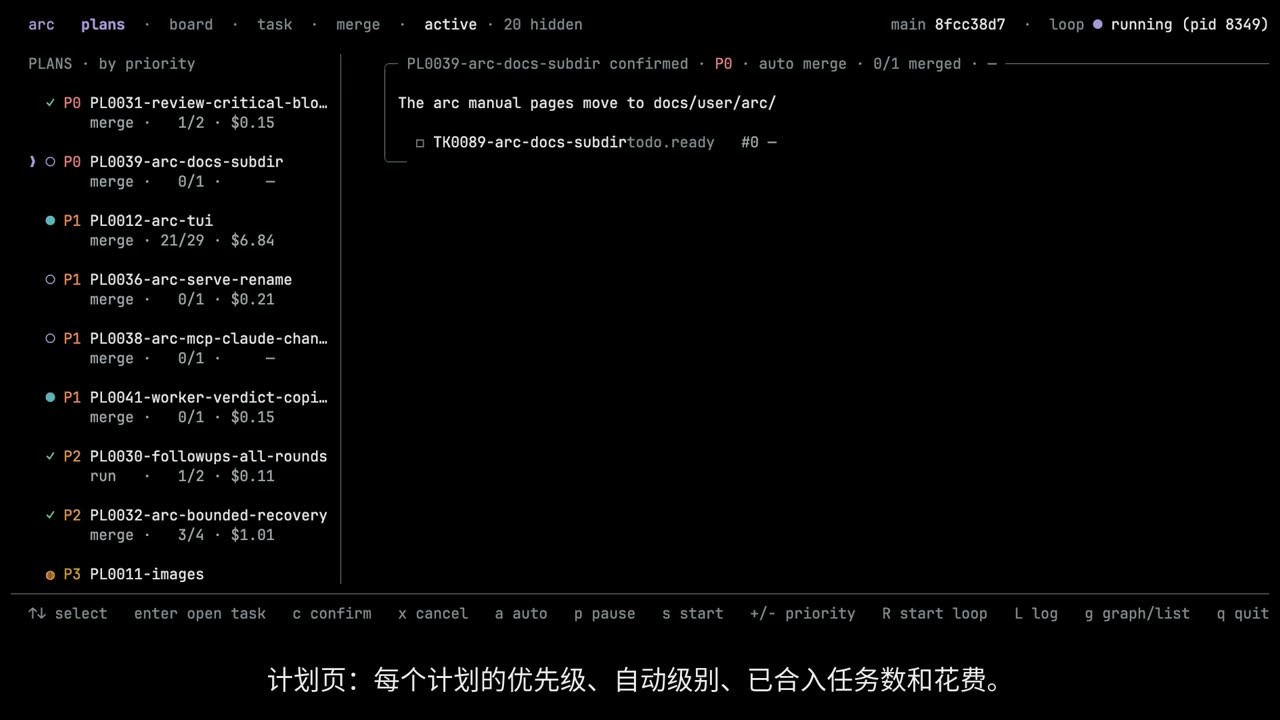Click the a auto shortcut
The width and height of the screenshot is (1280, 720).
point(521,614)
